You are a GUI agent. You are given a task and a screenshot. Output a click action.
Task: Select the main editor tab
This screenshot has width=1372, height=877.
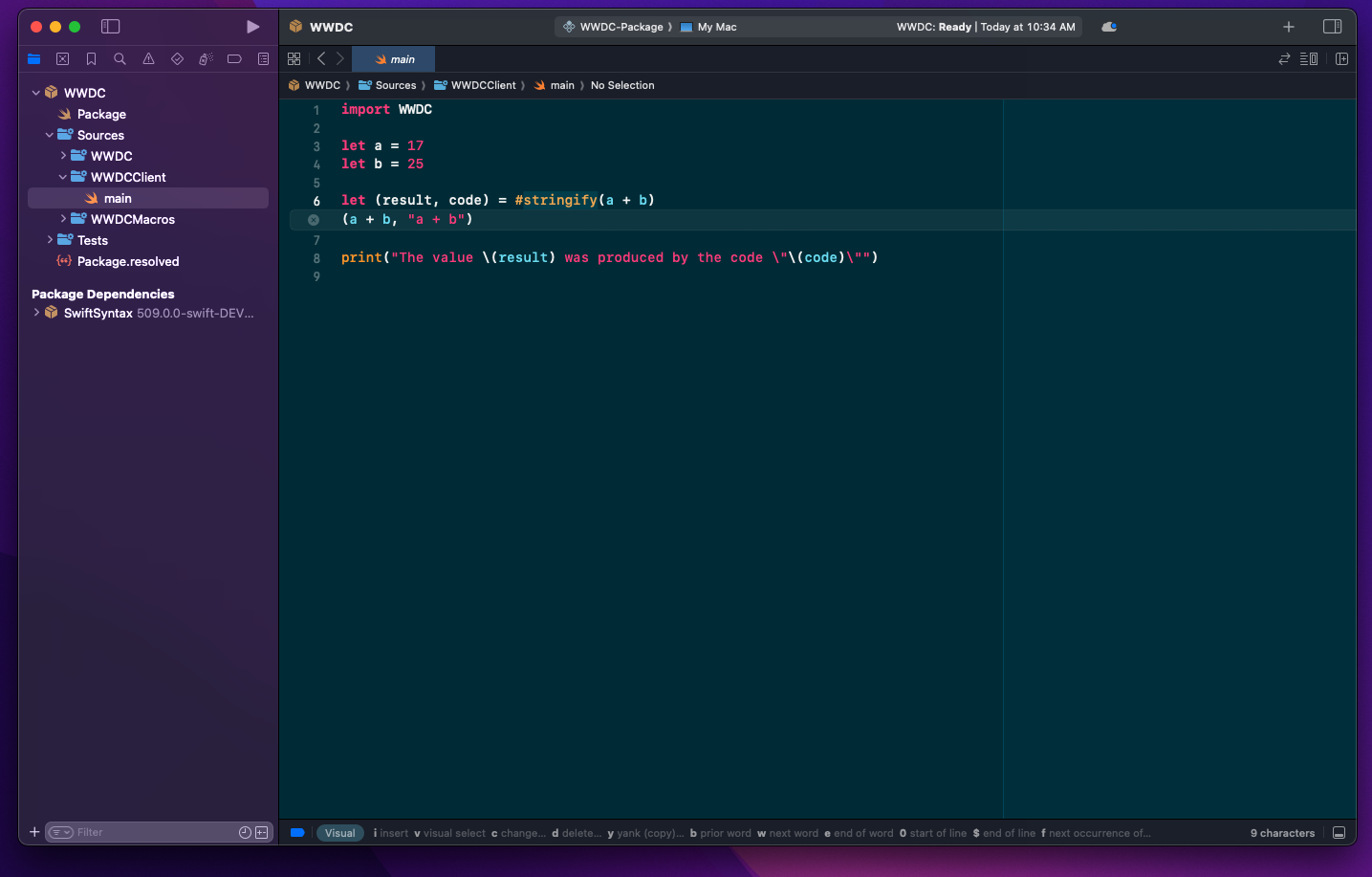pyautogui.click(x=394, y=59)
